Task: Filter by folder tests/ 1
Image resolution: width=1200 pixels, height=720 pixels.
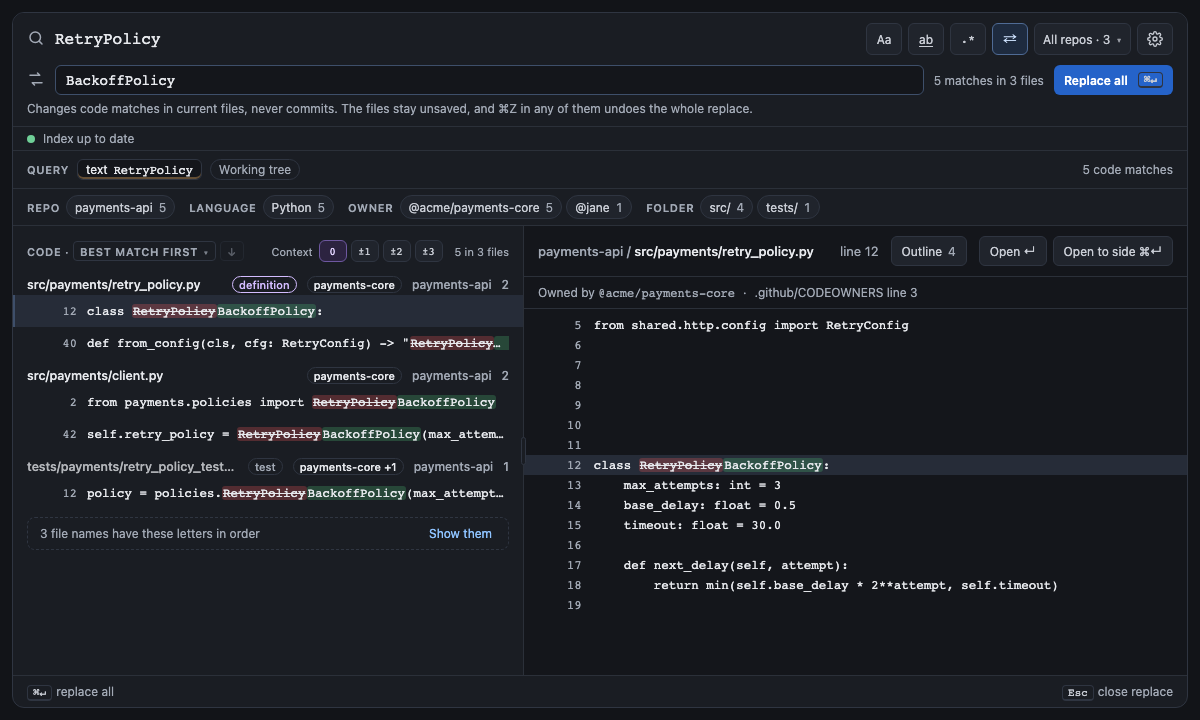Action: (789, 208)
